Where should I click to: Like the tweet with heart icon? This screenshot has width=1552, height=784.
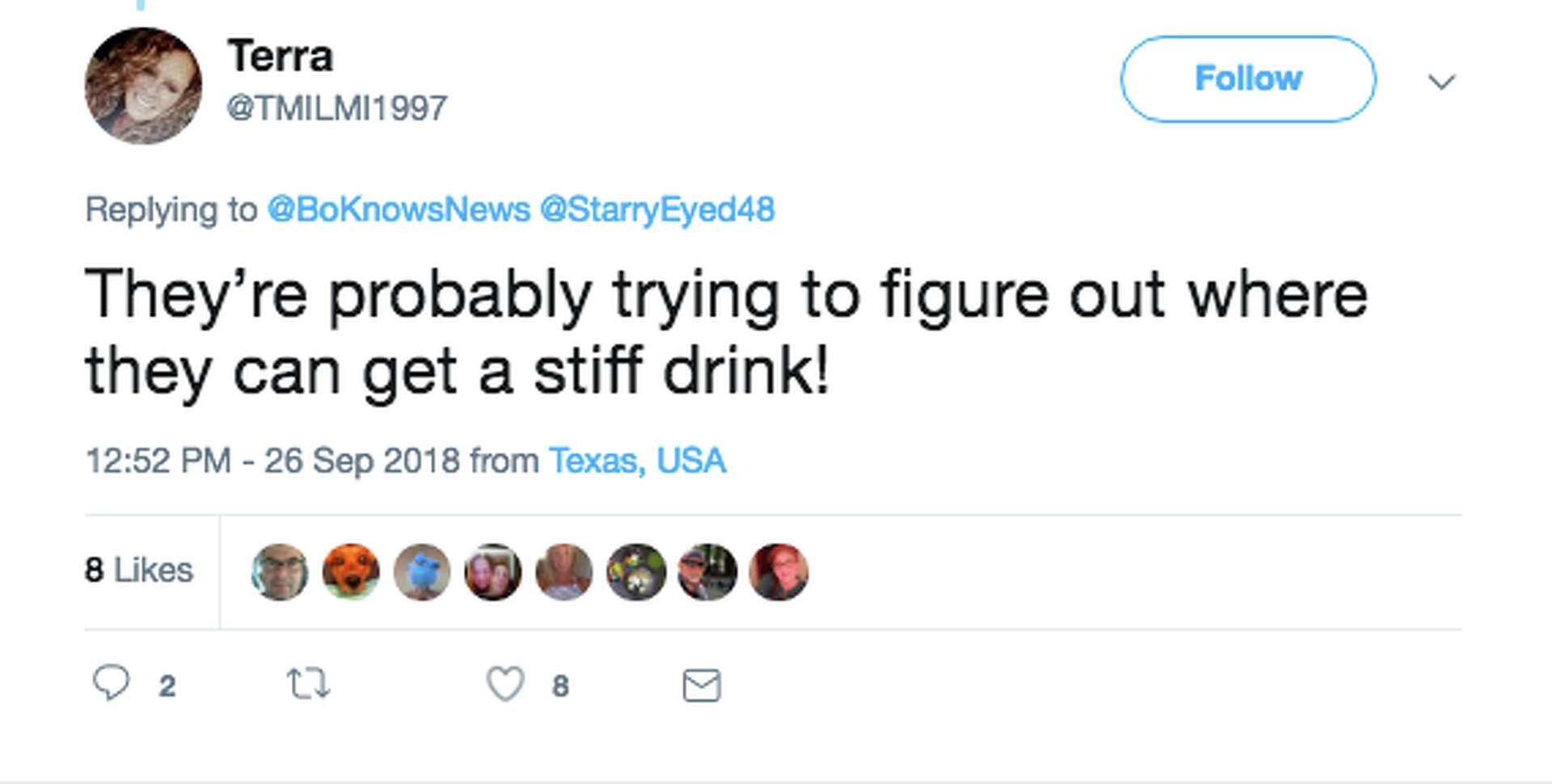tap(505, 685)
